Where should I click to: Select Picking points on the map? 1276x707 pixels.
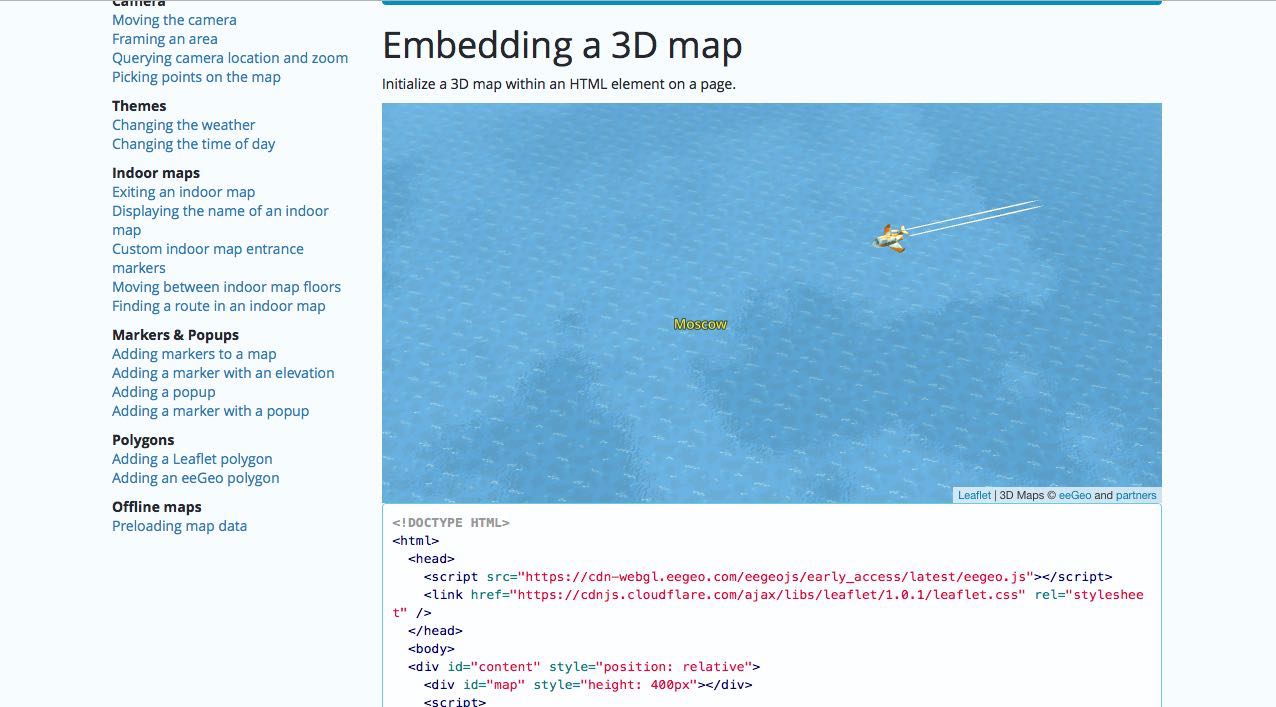click(x=196, y=77)
